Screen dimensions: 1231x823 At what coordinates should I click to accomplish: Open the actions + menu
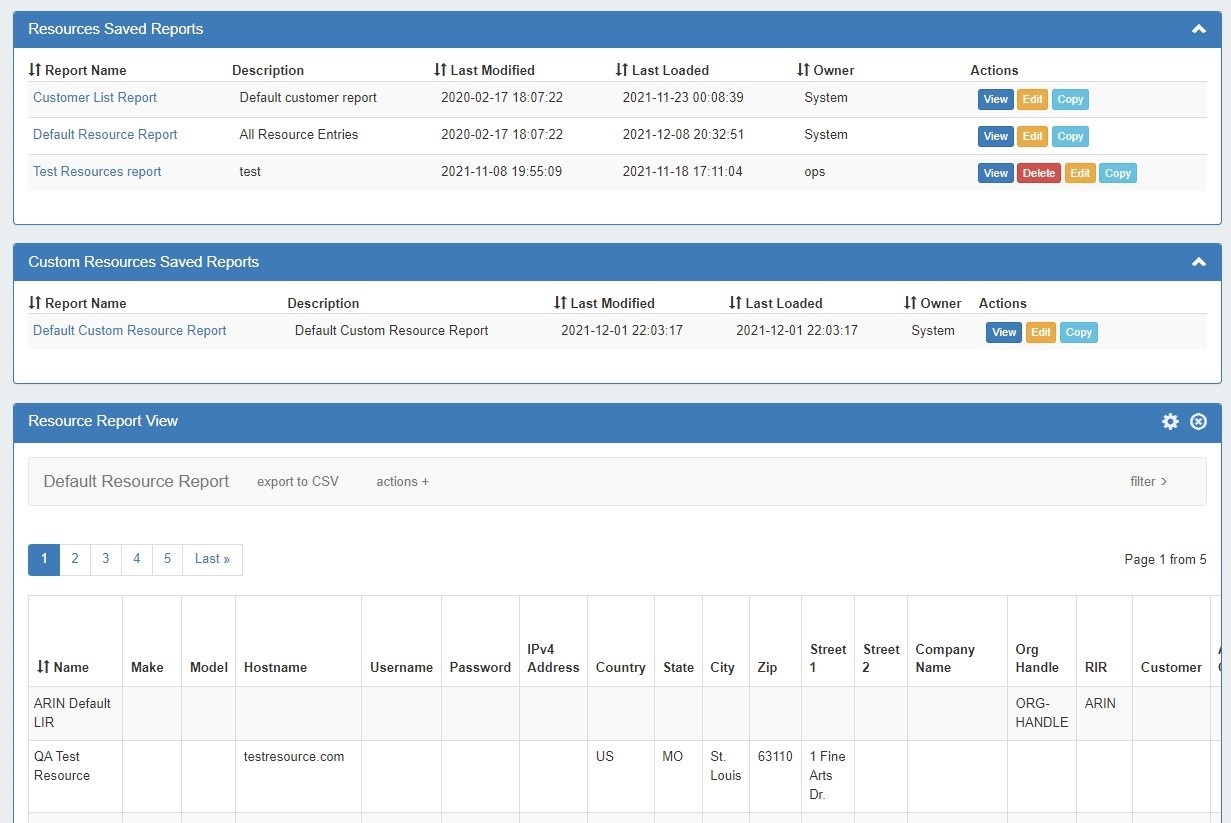tap(402, 481)
